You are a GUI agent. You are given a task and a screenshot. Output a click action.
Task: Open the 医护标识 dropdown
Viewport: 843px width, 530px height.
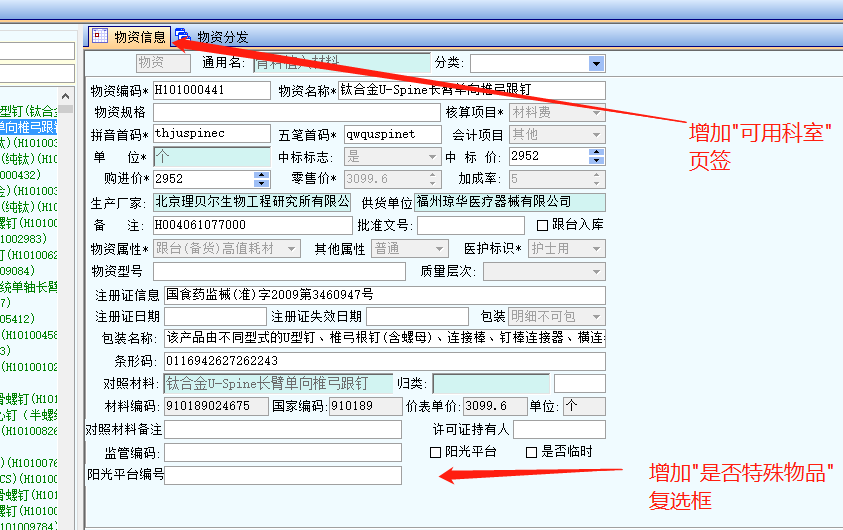click(x=596, y=249)
